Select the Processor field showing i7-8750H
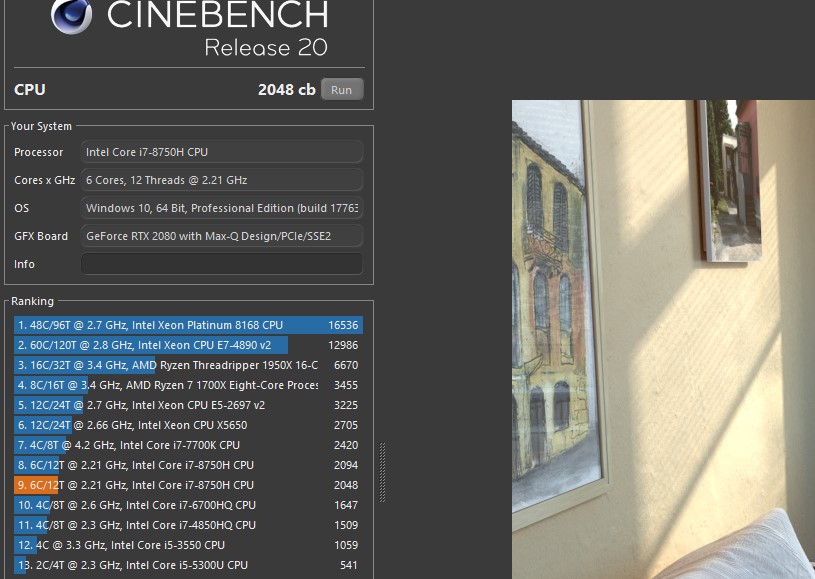This screenshot has width=815, height=579. 221,152
